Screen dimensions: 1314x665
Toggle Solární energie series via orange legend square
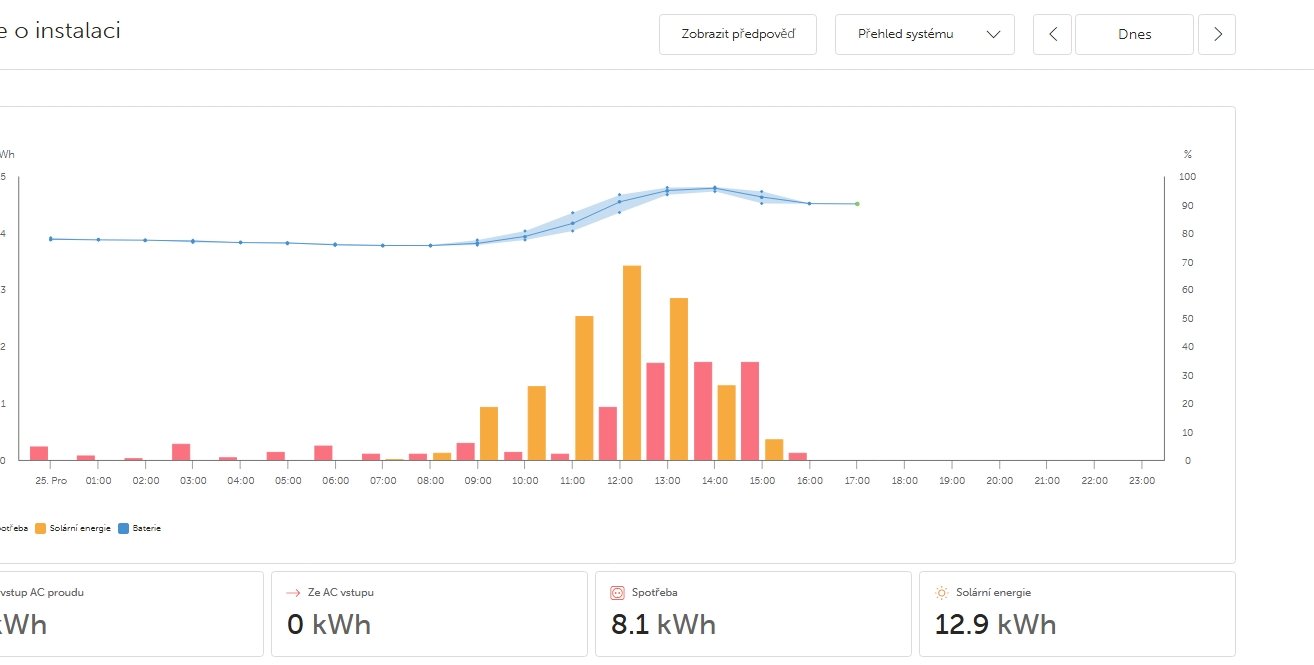[x=39, y=528]
